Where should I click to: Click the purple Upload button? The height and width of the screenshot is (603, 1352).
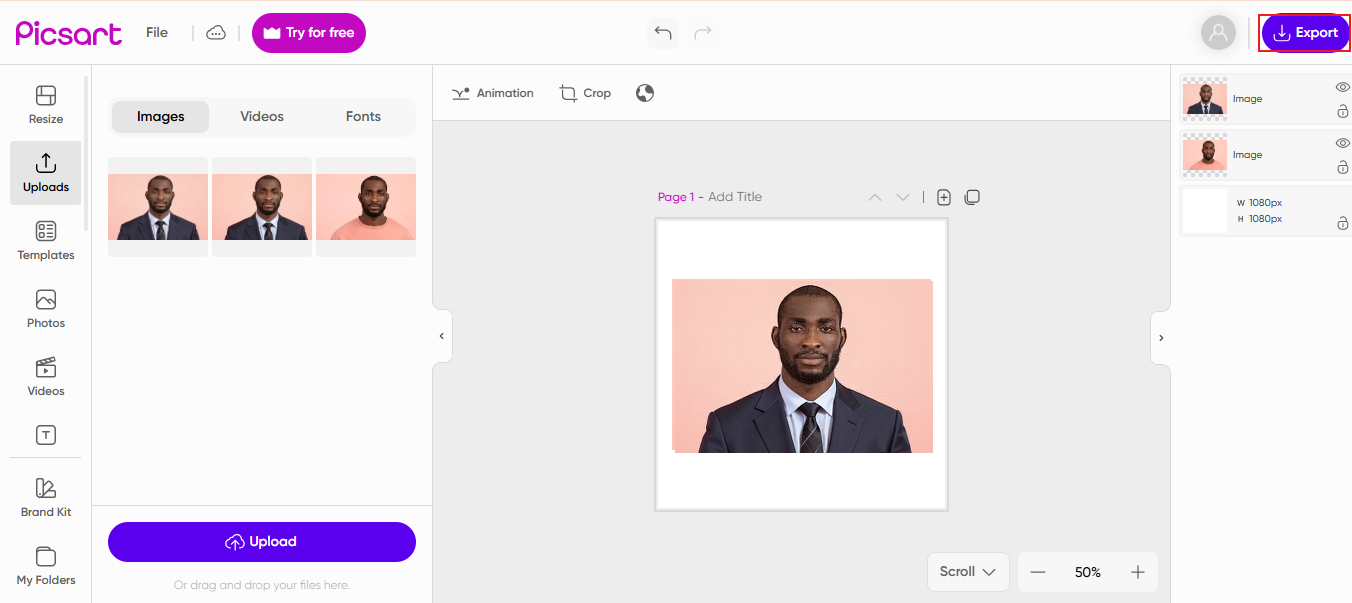(261, 542)
